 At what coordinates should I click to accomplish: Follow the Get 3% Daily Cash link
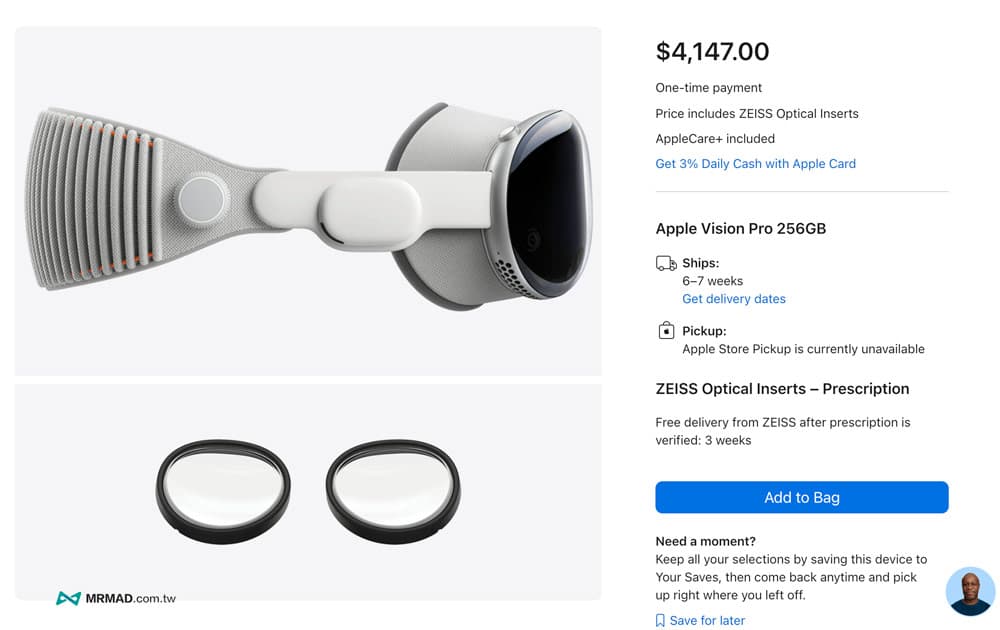click(x=755, y=164)
